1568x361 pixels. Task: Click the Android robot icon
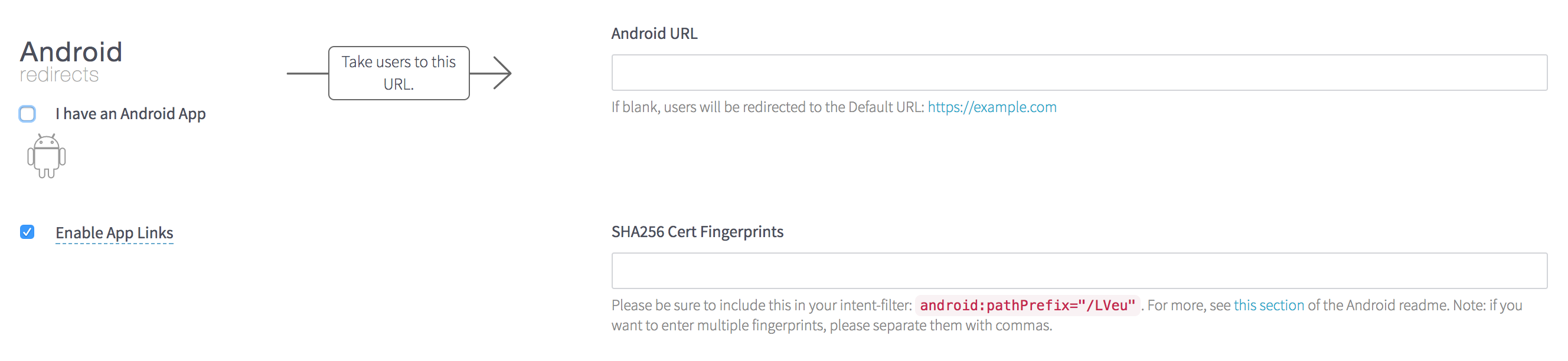45,156
